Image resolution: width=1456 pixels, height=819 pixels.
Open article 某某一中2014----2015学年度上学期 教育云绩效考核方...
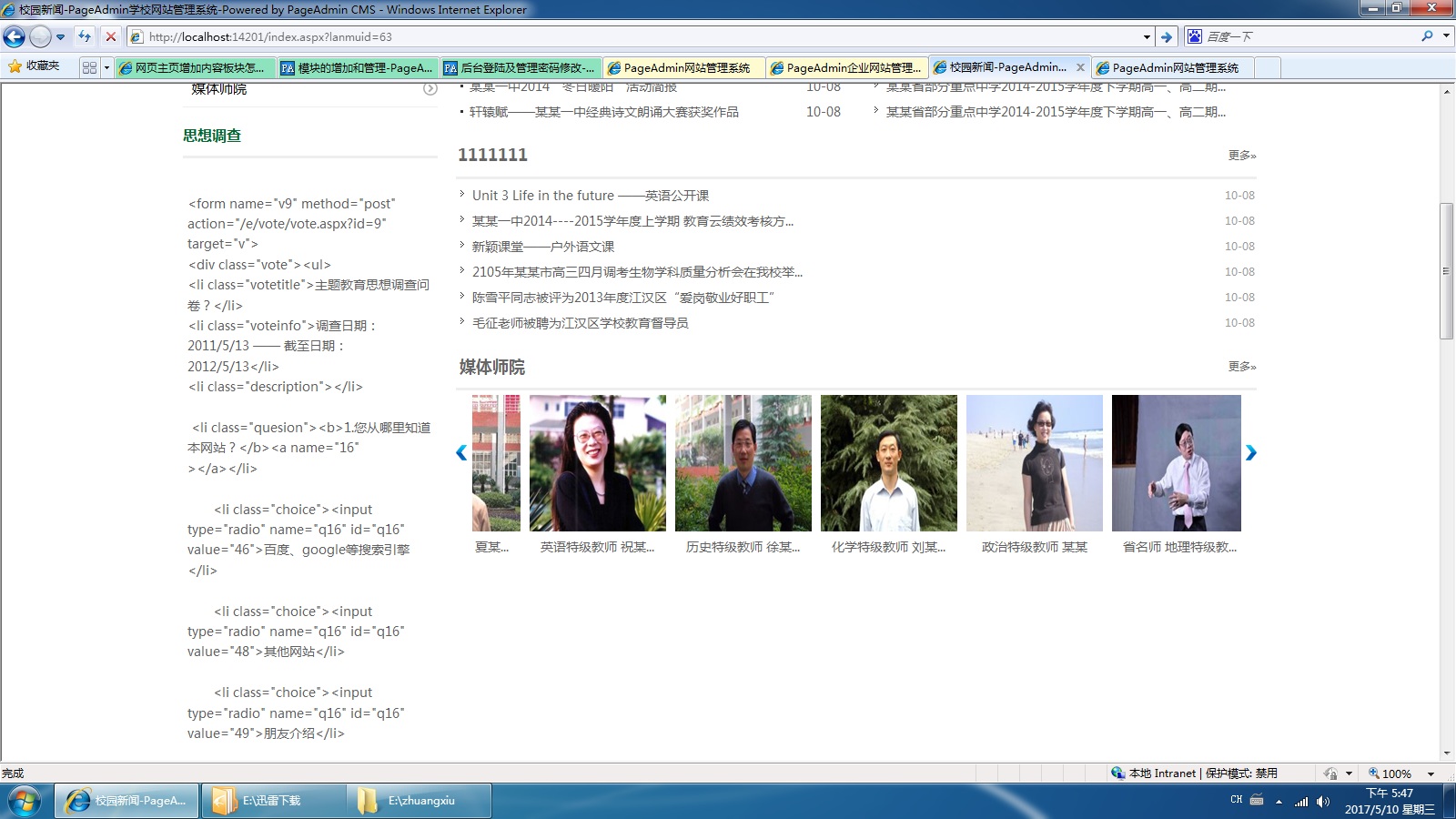click(632, 221)
